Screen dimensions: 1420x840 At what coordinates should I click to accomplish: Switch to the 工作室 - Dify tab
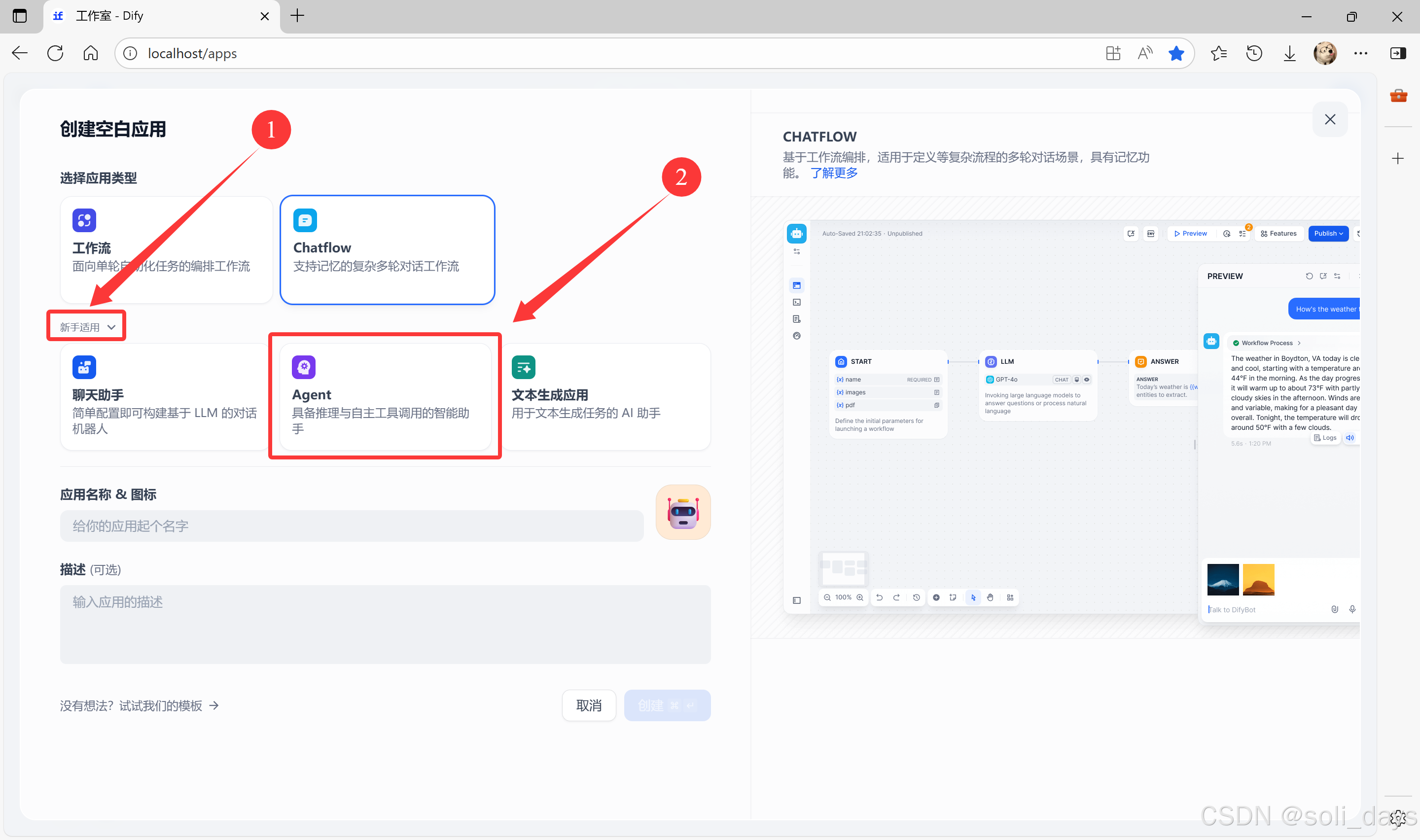click(161, 16)
